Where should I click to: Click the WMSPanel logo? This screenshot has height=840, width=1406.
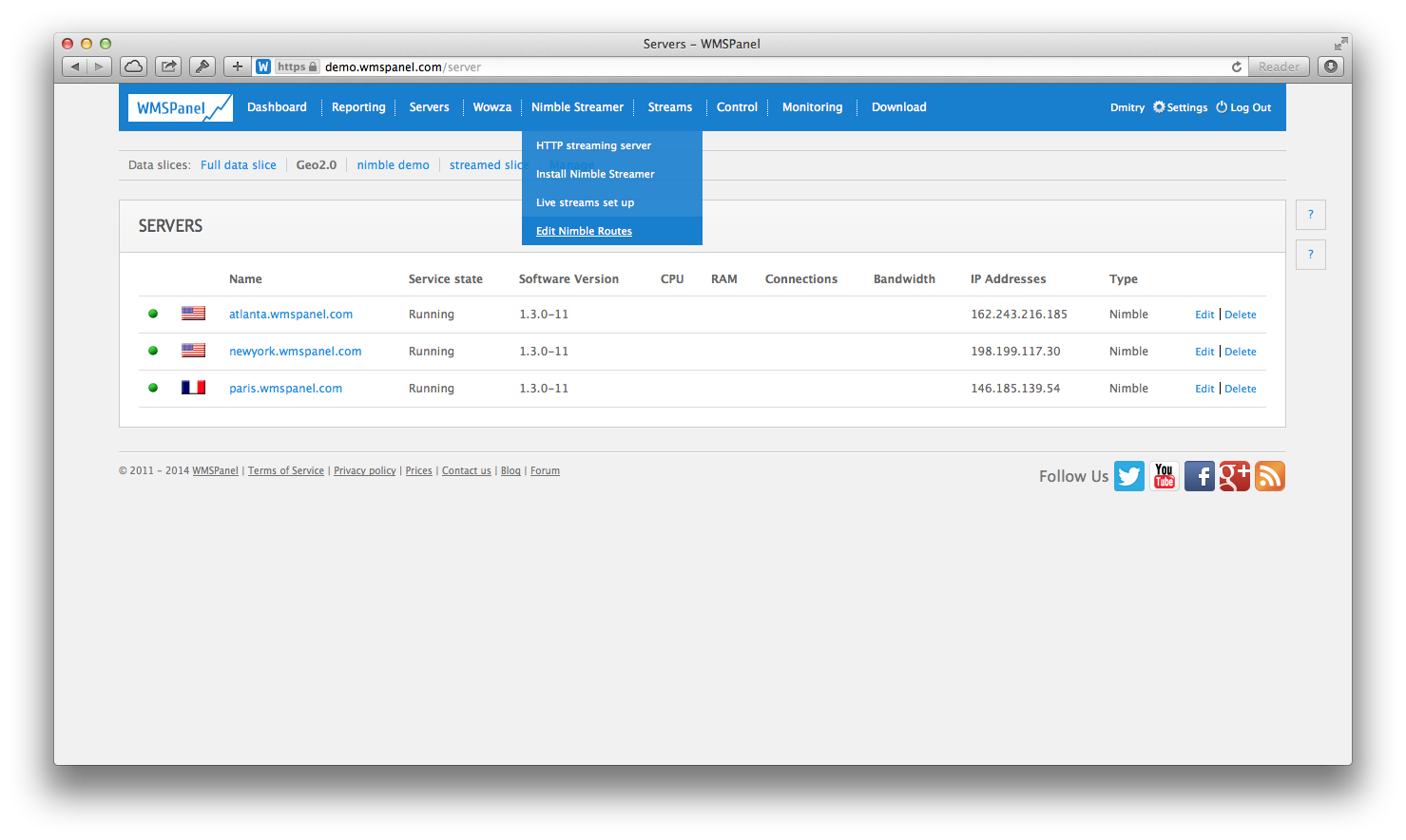point(180,106)
